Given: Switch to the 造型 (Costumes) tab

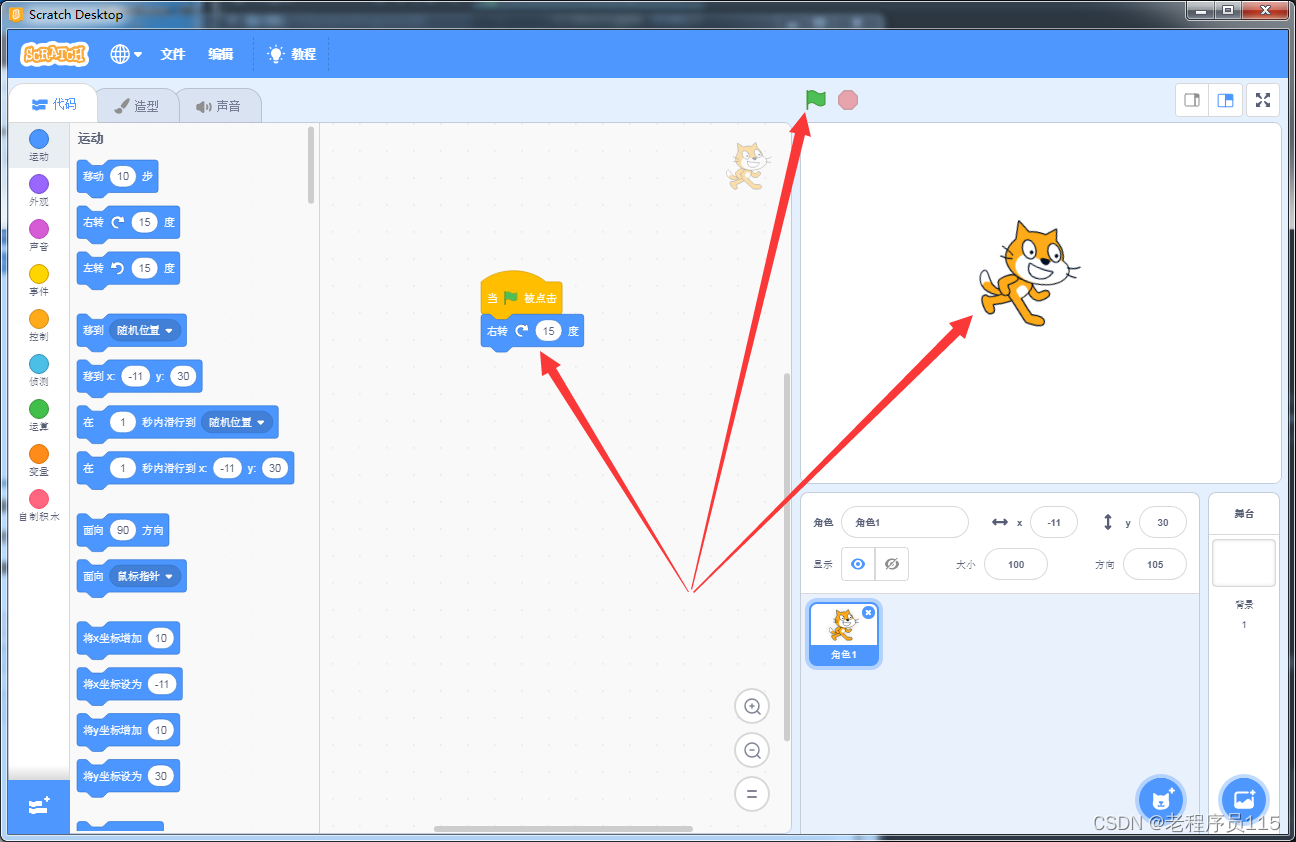Looking at the screenshot, I should 138,104.
